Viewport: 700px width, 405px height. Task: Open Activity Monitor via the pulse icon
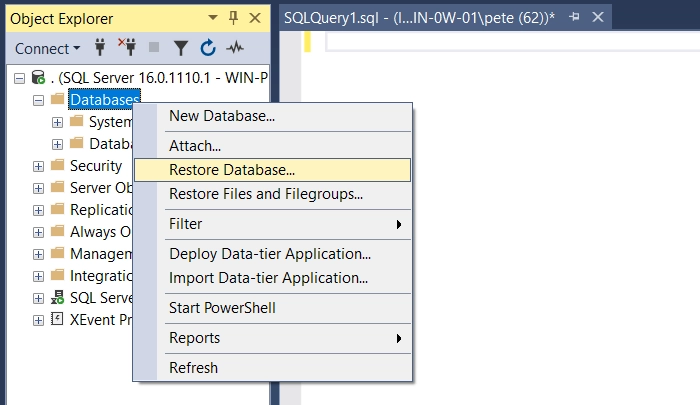236,48
